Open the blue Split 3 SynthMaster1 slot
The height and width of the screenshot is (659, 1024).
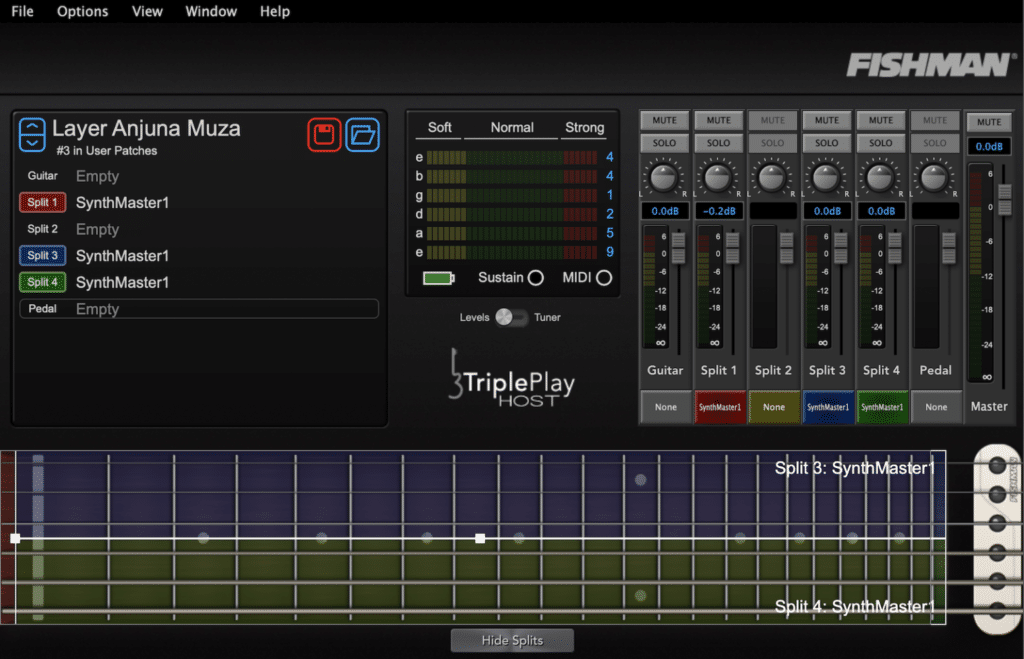[828, 407]
